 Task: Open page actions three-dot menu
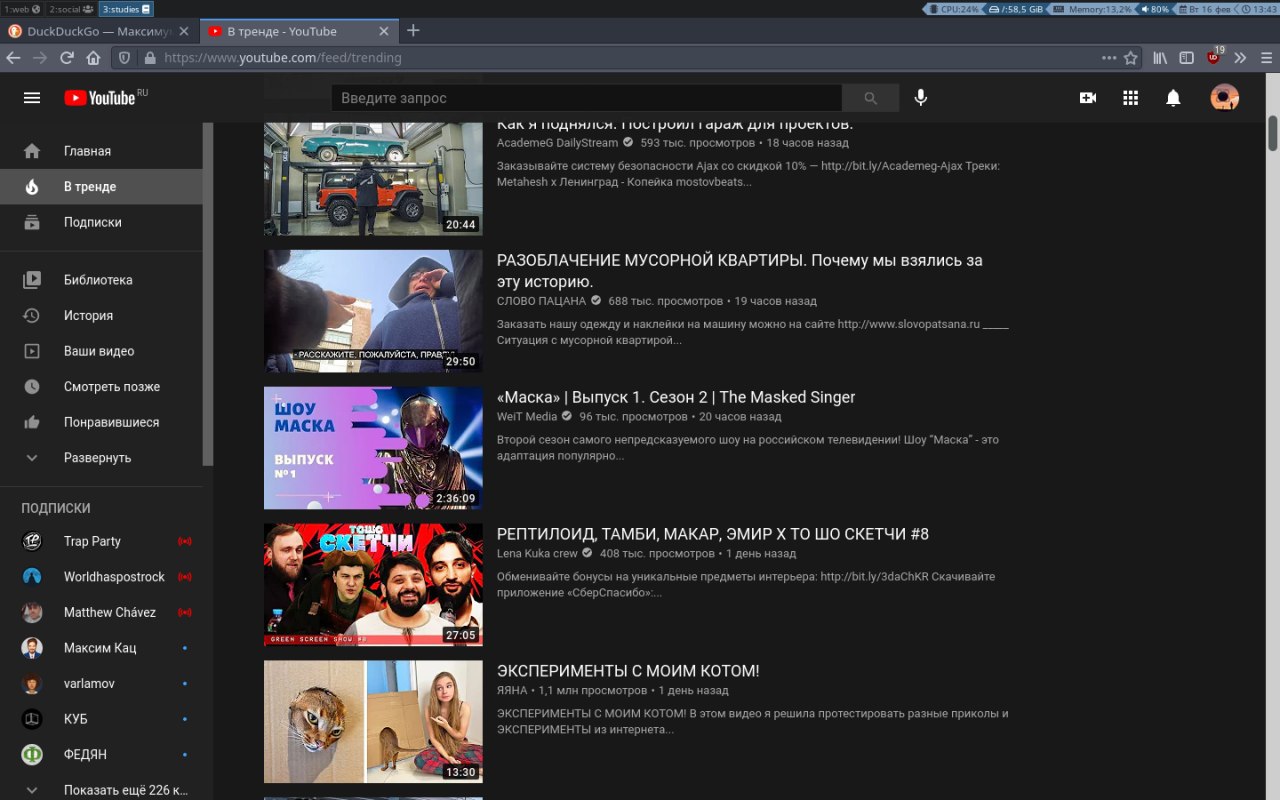tap(1109, 58)
